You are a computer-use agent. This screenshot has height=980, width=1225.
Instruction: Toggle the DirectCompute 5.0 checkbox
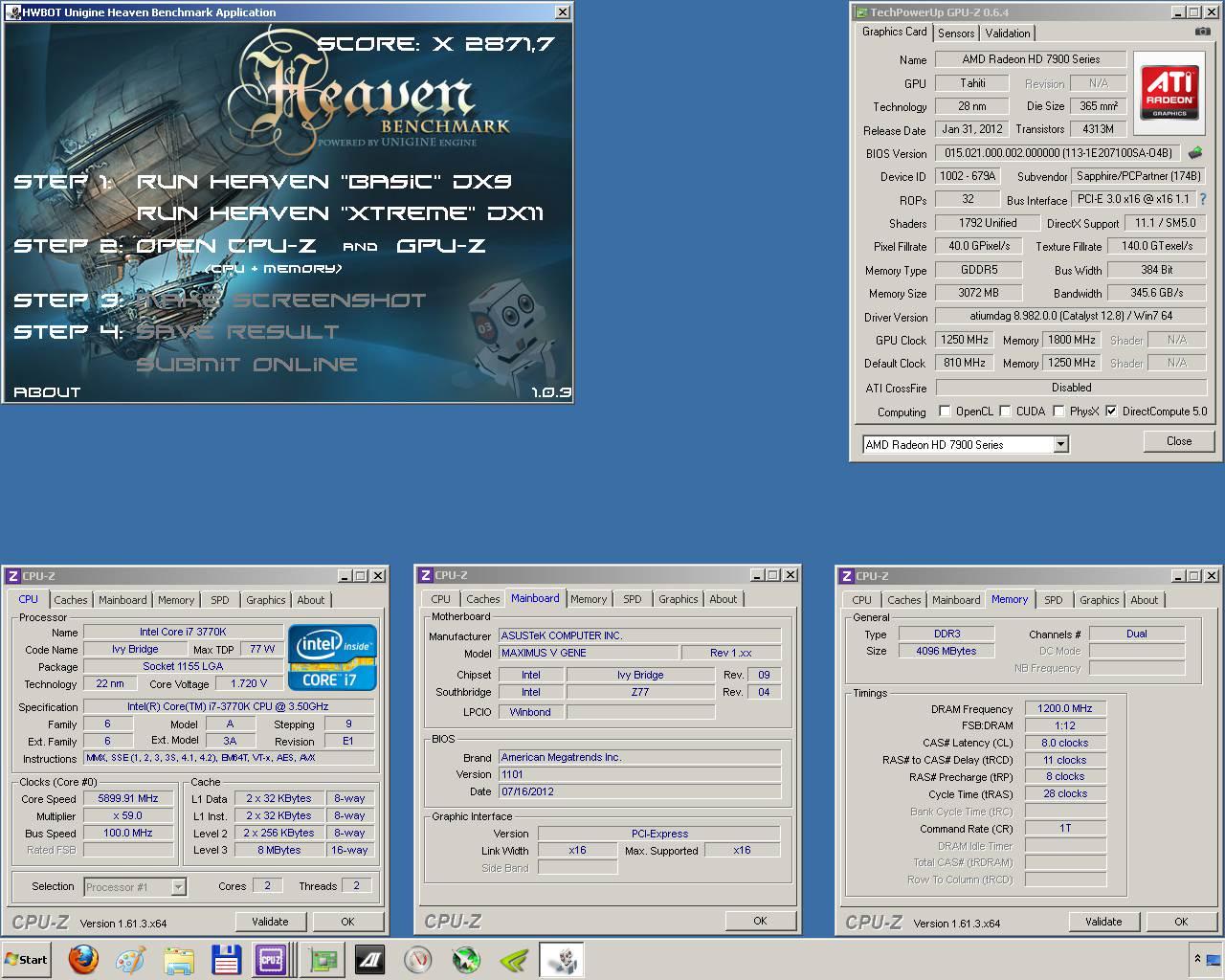[1111, 412]
